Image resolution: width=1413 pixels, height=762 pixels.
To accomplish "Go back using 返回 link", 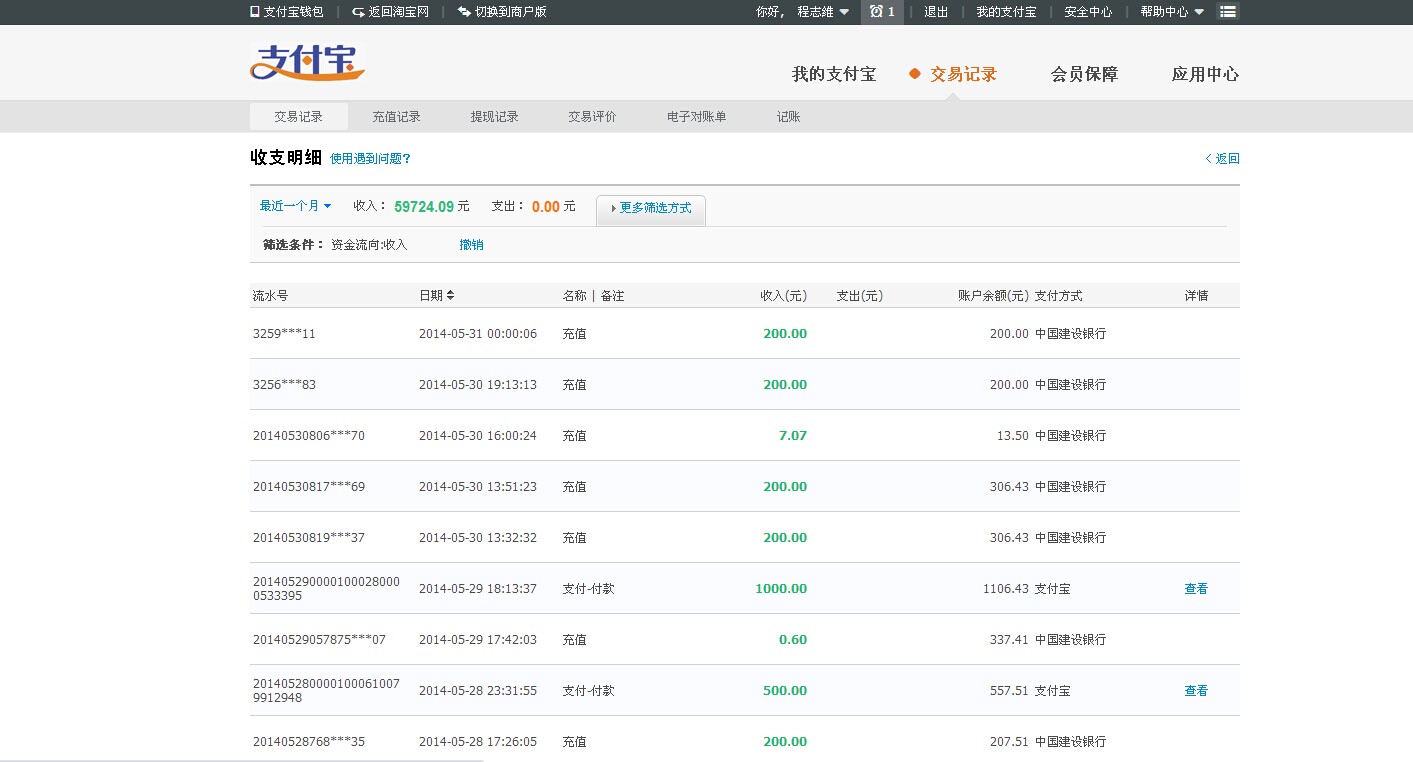I will 1222,158.
